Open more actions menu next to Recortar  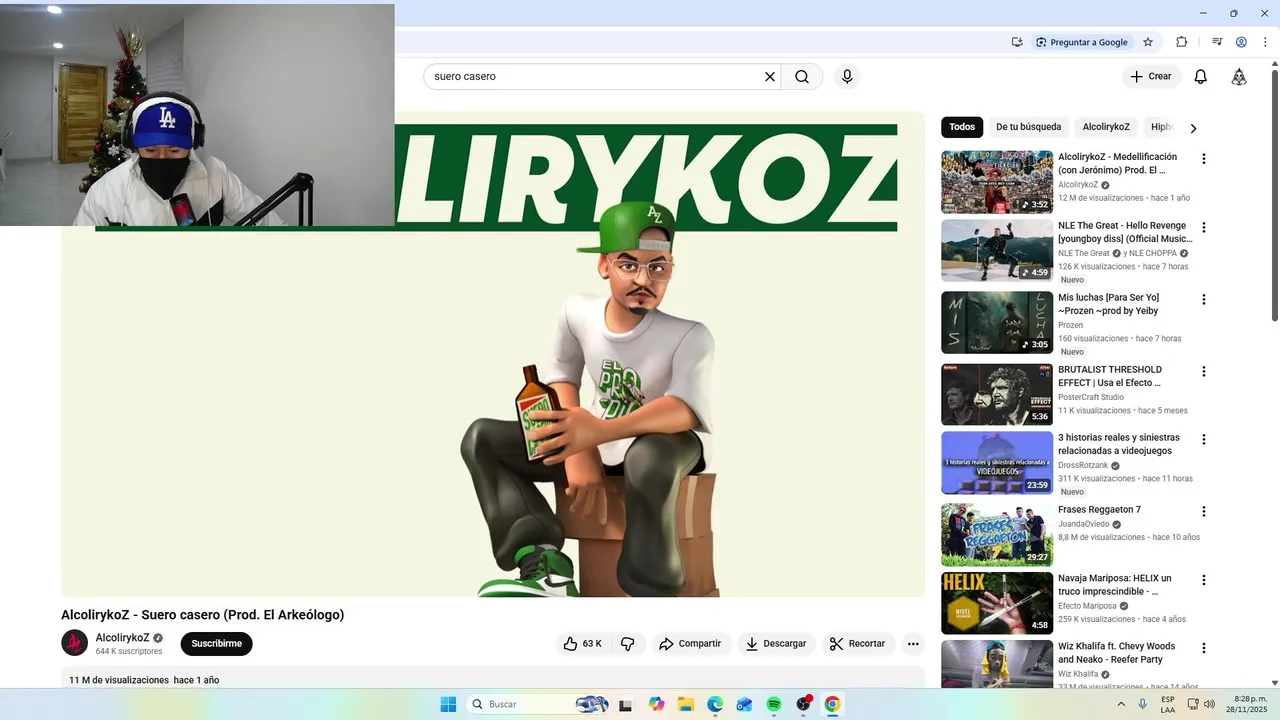click(x=913, y=644)
